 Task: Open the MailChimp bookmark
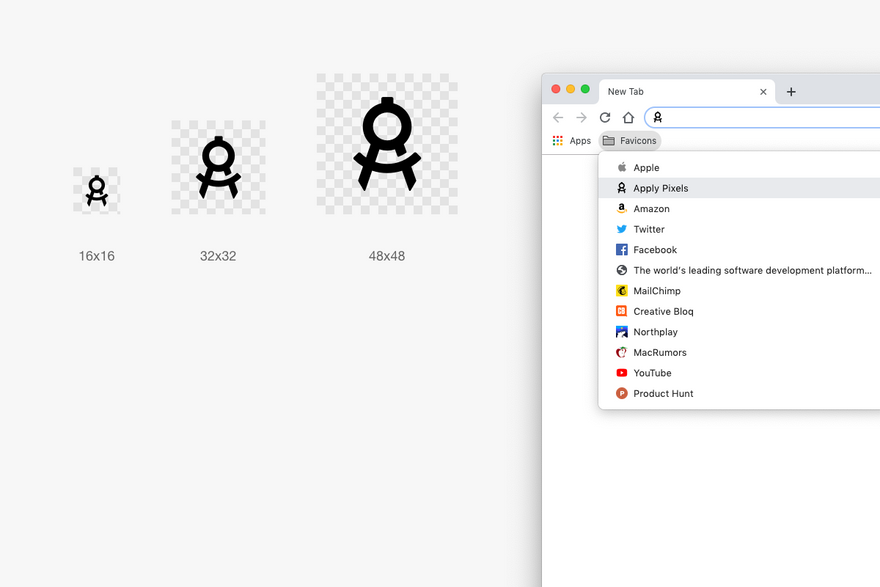739,291
